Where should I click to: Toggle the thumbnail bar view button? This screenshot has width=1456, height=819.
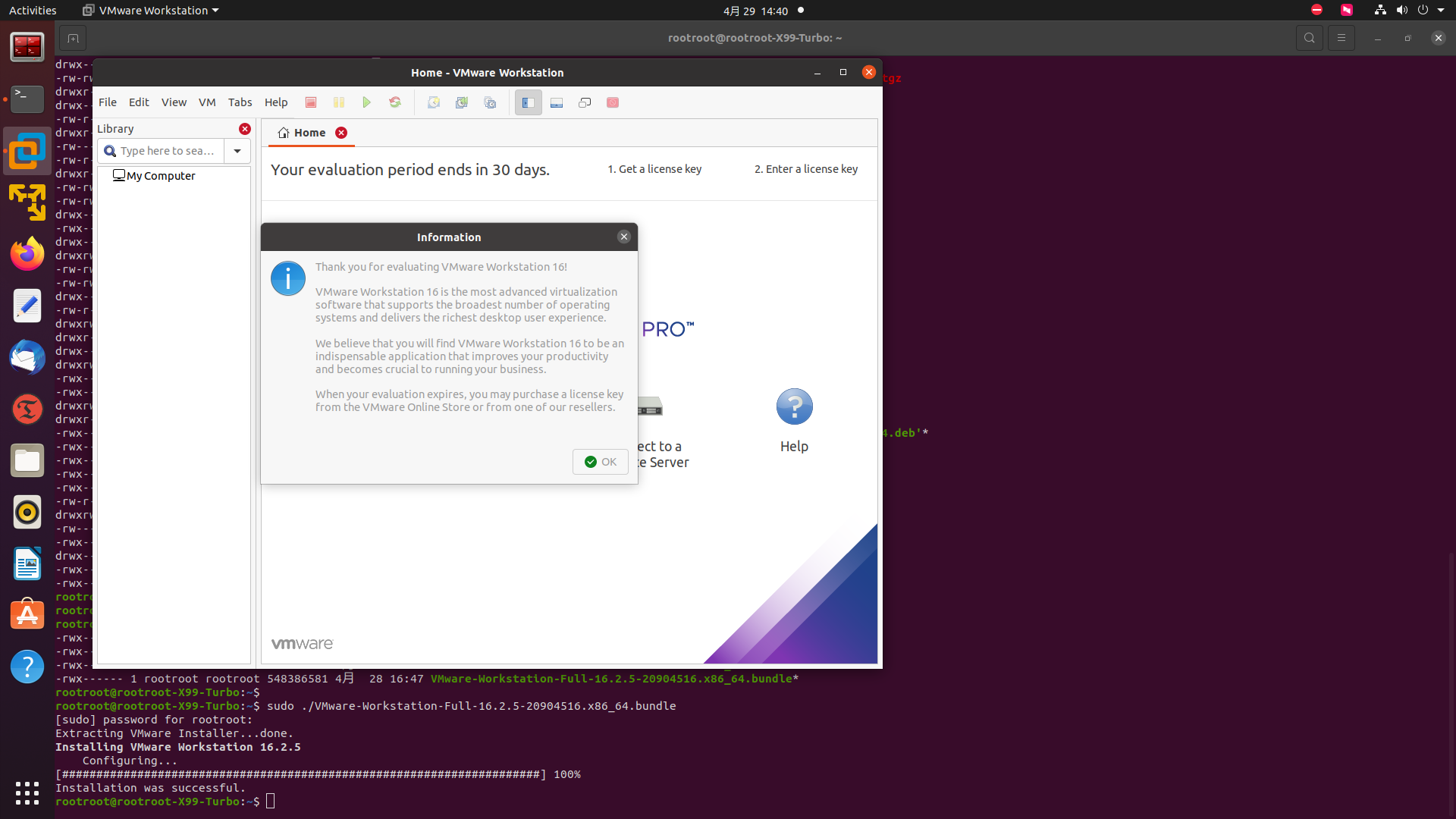(x=557, y=102)
